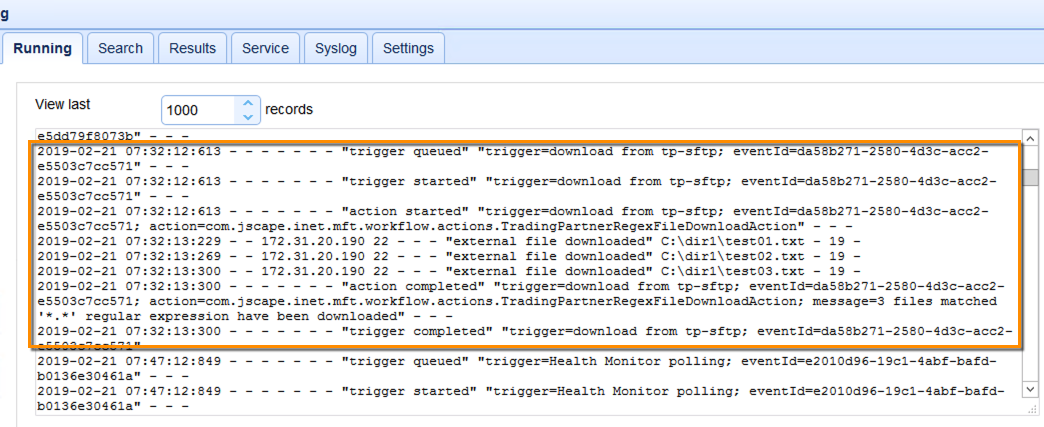Select the Service tab

265,48
